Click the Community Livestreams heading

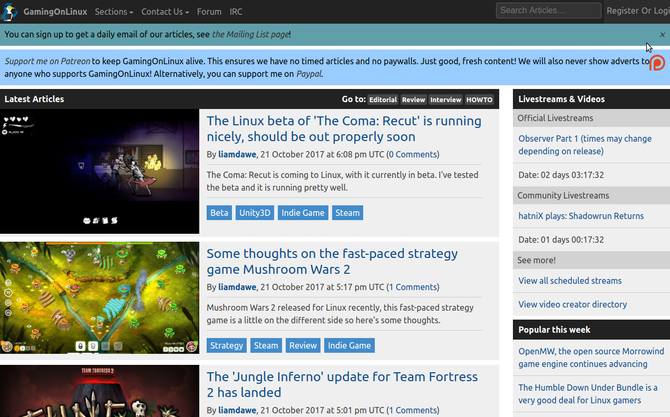coord(563,195)
